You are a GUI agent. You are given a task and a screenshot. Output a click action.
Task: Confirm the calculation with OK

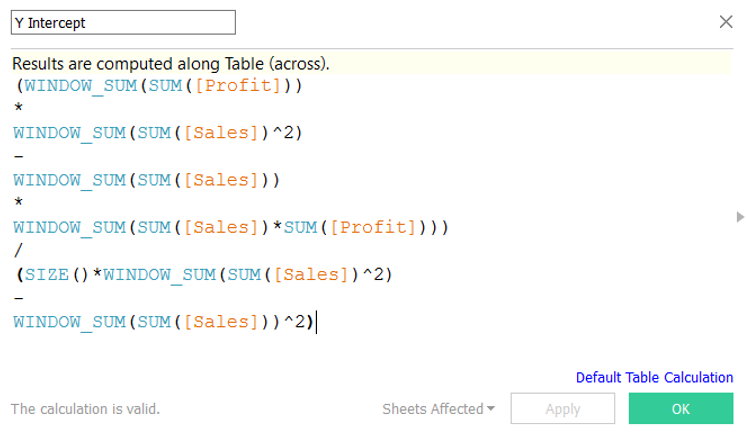coord(681,409)
